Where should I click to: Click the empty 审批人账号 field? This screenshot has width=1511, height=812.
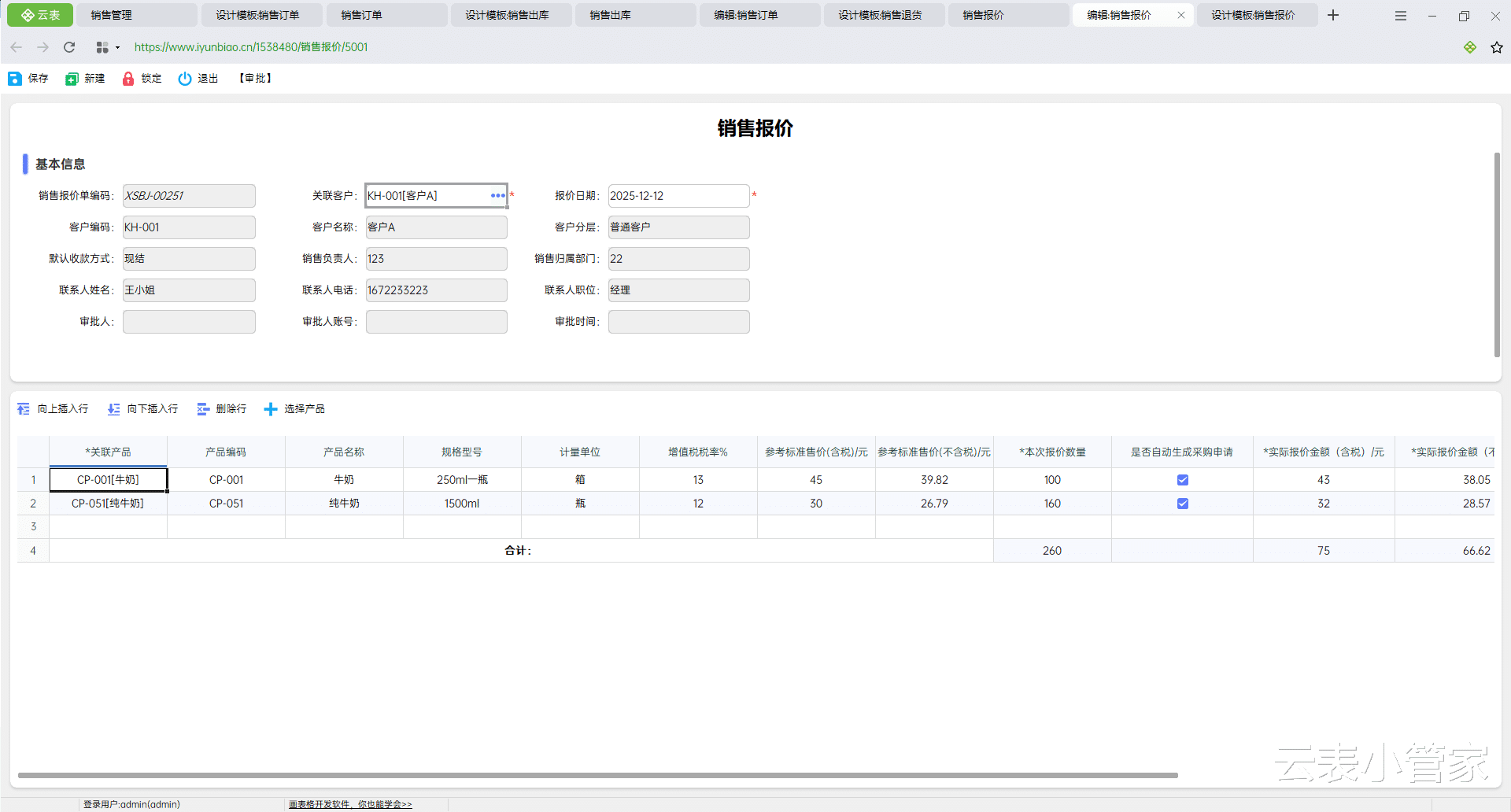[x=436, y=322]
